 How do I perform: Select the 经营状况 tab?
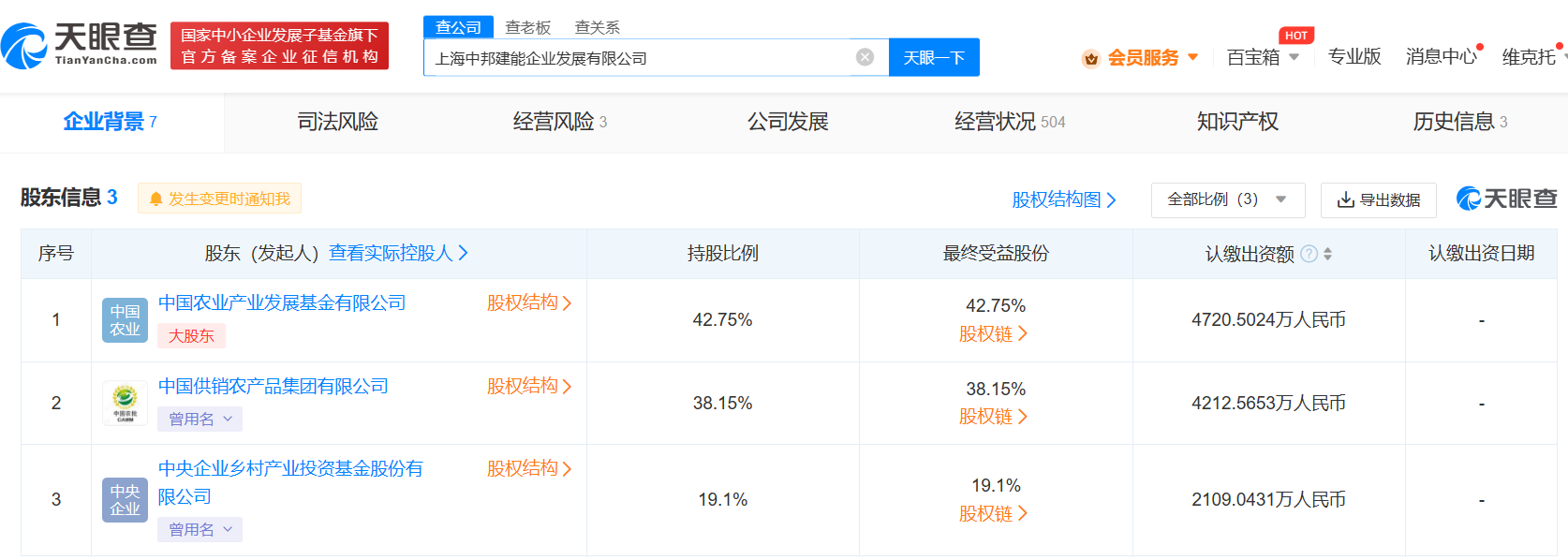[x=1010, y=122]
